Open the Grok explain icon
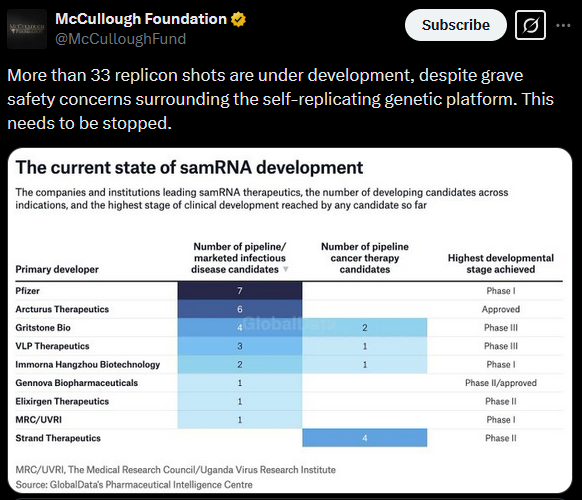Image resolution: width=582 pixels, height=500 pixels. pyautogui.click(x=530, y=25)
